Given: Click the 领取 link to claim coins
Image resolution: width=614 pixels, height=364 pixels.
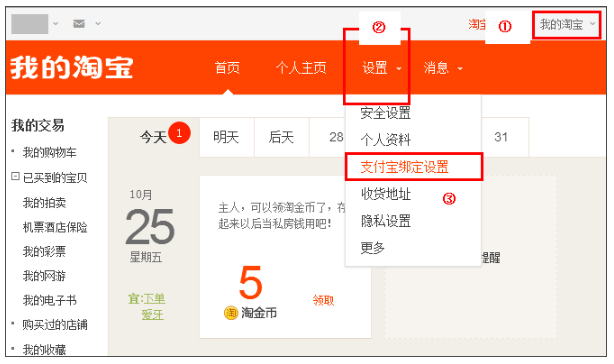Looking at the screenshot, I should [323, 300].
